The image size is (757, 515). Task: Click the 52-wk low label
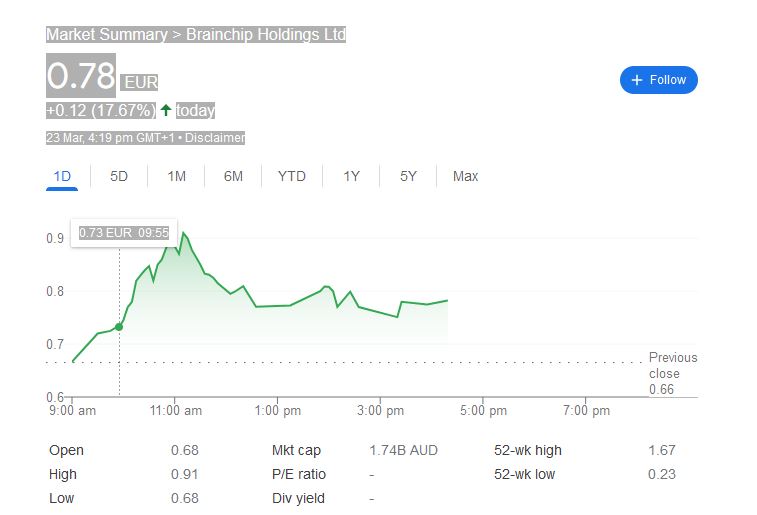point(524,474)
